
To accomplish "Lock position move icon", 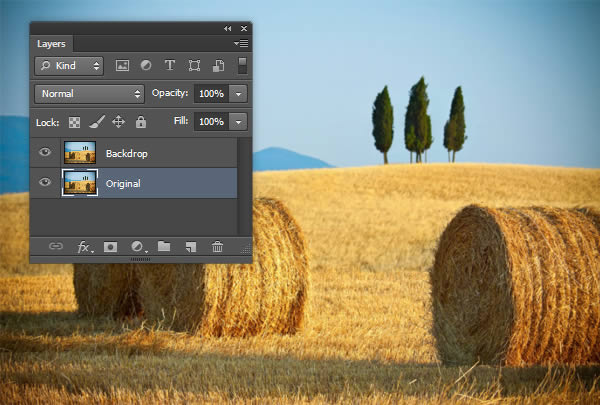I will (118, 122).
